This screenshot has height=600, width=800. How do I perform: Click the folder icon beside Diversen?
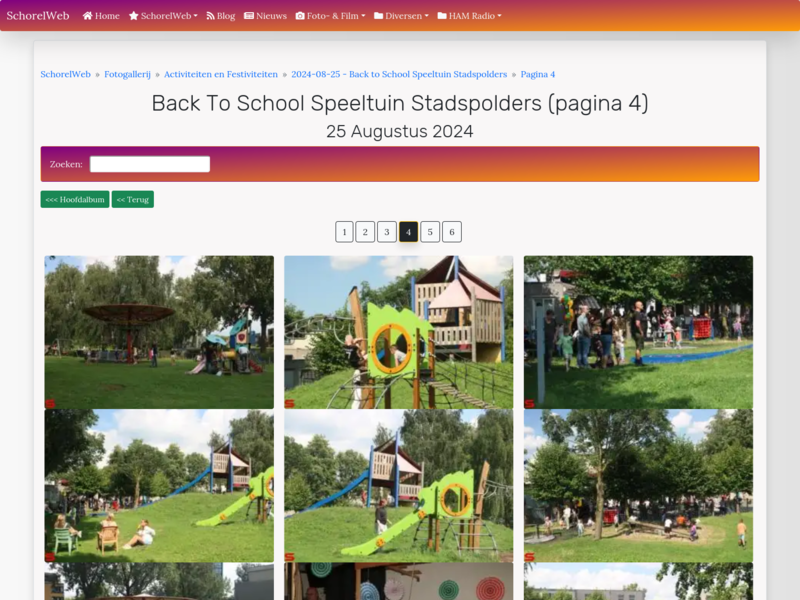click(379, 16)
